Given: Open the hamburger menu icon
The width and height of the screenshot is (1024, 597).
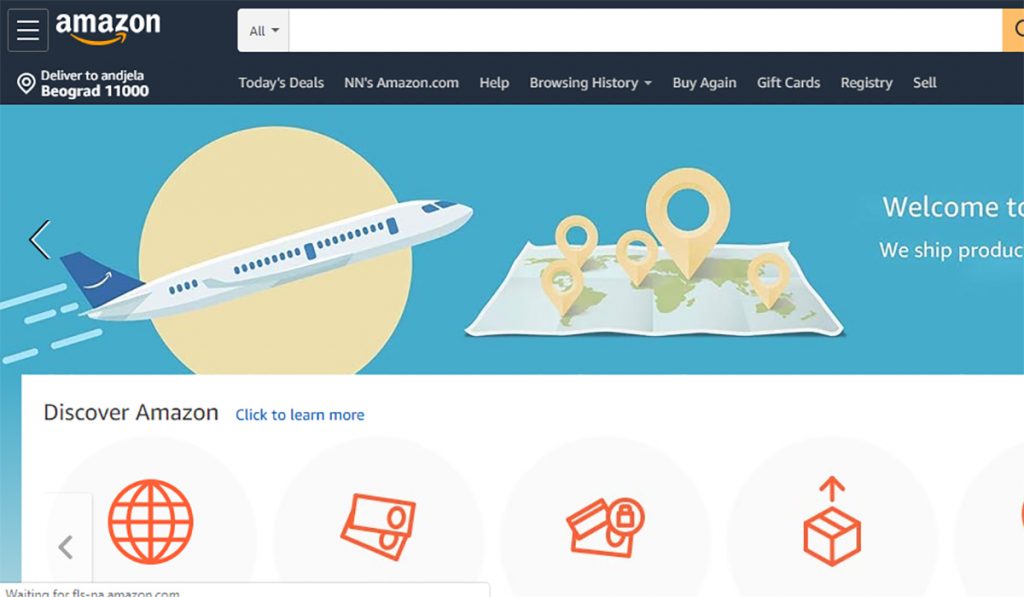Looking at the screenshot, I should (28, 30).
